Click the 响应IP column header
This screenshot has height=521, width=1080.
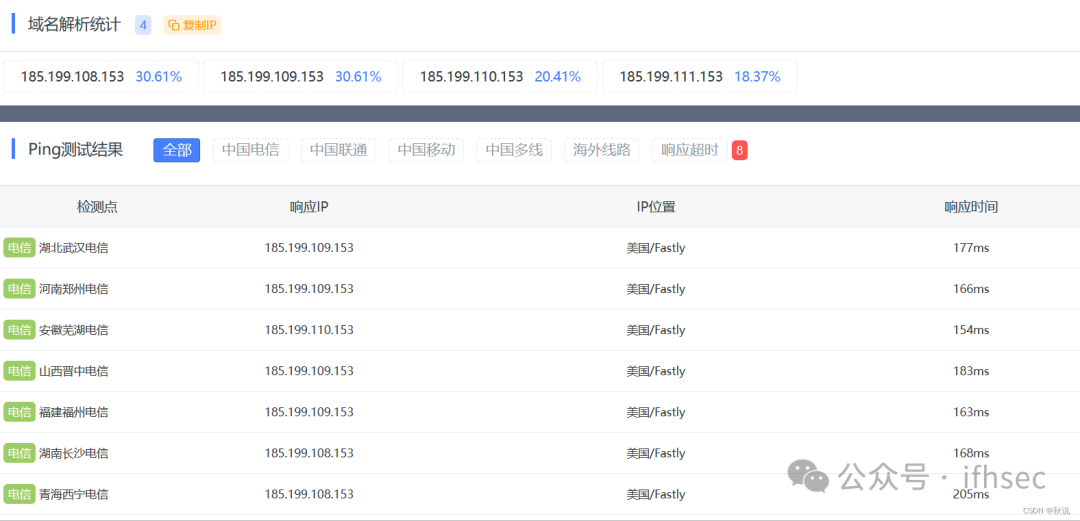(x=309, y=207)
